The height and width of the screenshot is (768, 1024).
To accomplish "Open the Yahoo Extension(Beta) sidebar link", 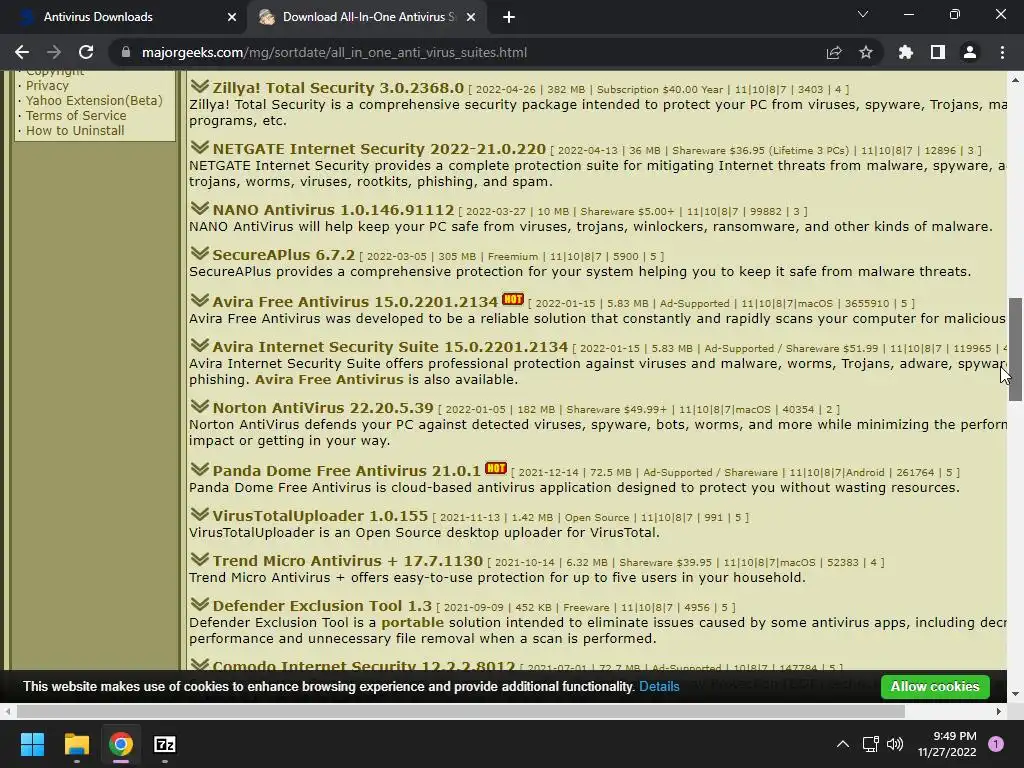I will pyautogui.click(x=94, y=101).
